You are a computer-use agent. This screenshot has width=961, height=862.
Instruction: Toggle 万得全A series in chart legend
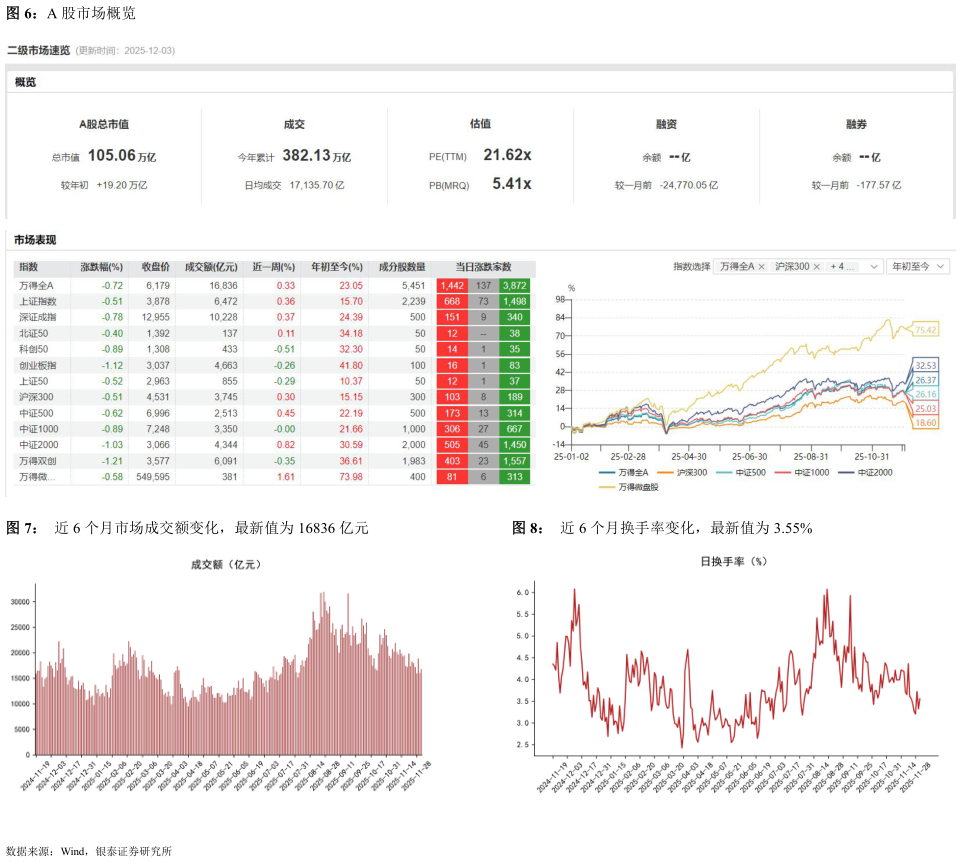pyautogui.click(x=623, y=472)
